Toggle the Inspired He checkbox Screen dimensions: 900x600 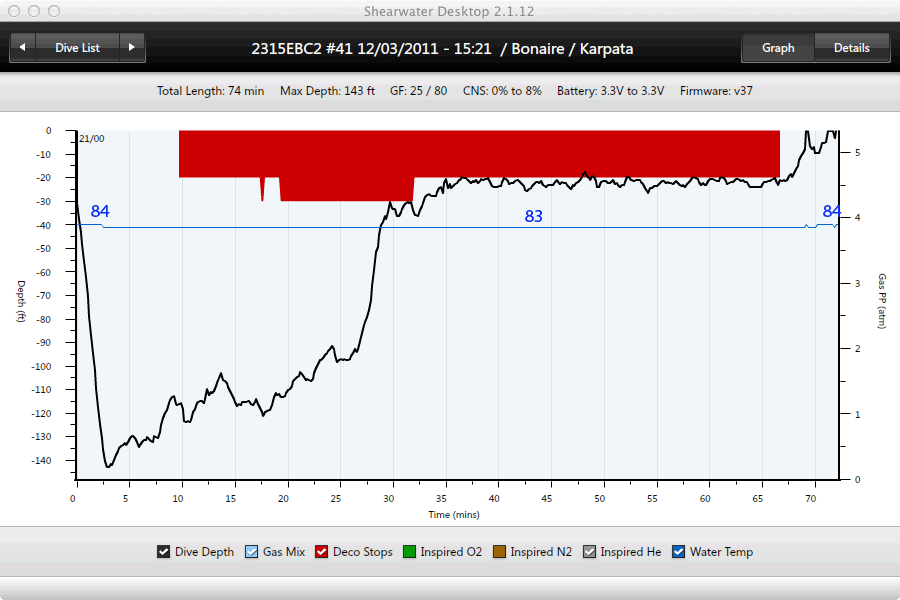click(x=590, y=552)
